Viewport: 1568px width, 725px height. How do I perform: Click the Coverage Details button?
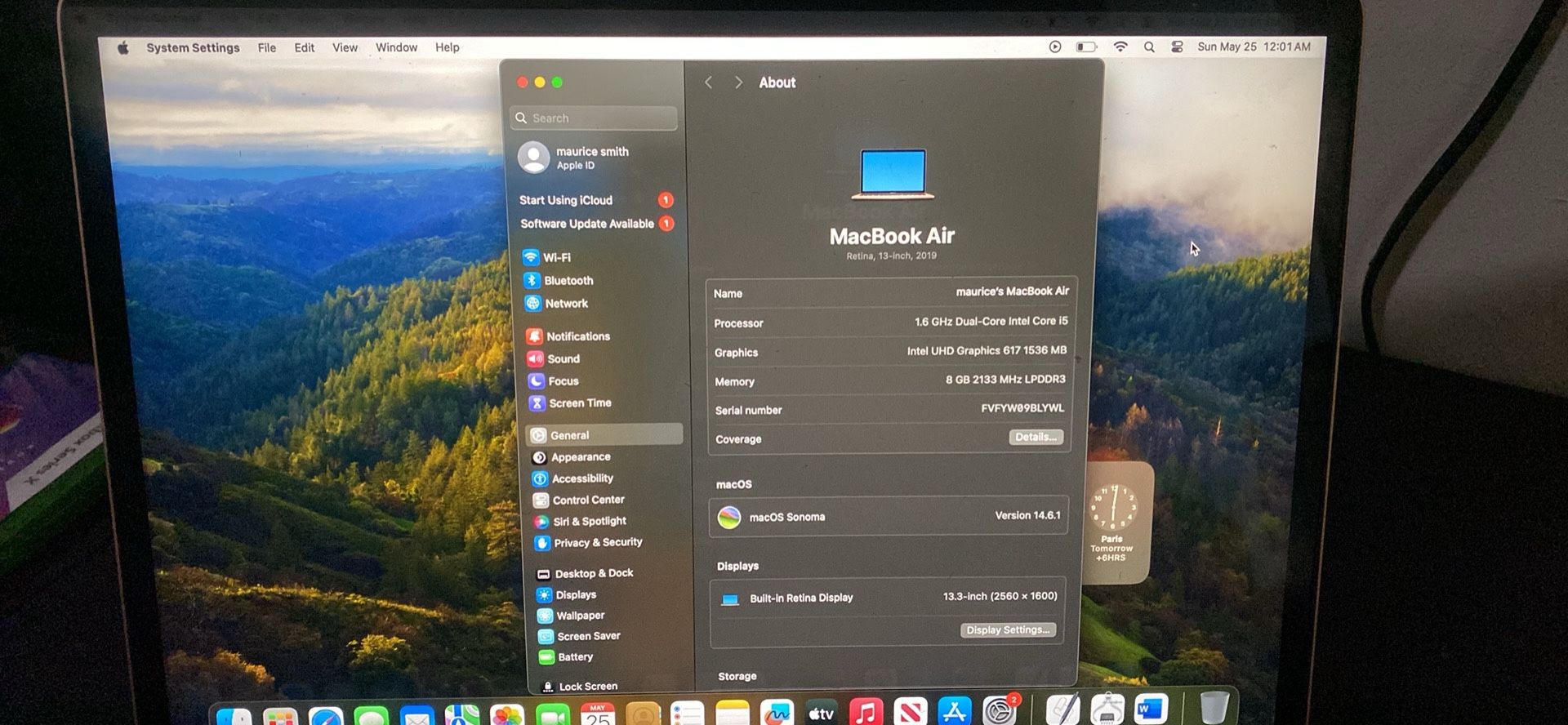pyautogui.click(x=1036, y=437)
